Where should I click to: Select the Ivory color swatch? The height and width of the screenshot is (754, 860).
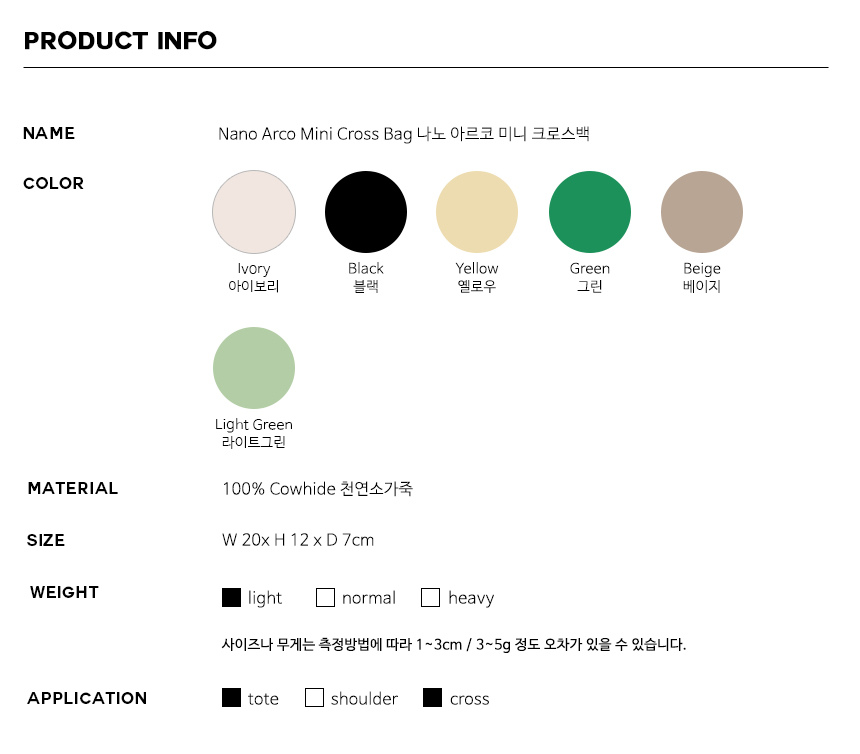(x=254, y=212)
